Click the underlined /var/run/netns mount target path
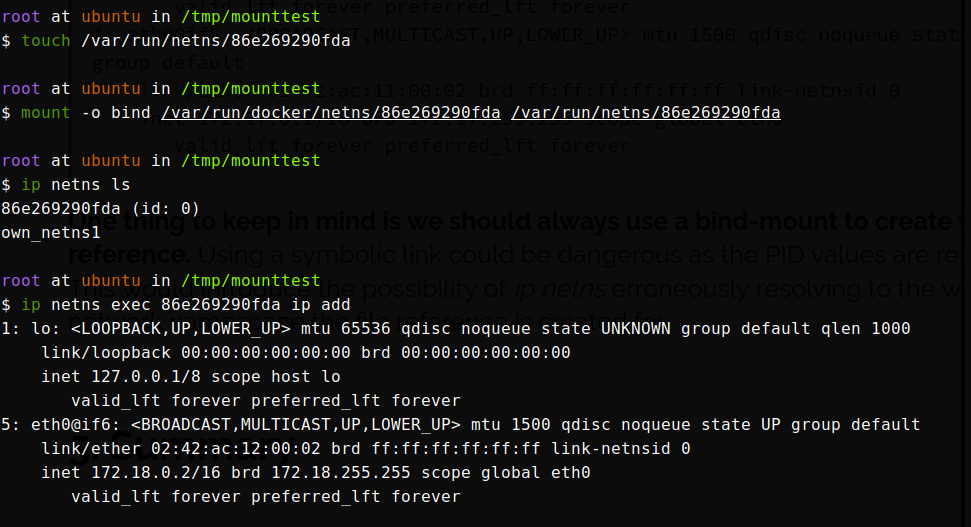 pyautogui.click(x=645, y=113)
